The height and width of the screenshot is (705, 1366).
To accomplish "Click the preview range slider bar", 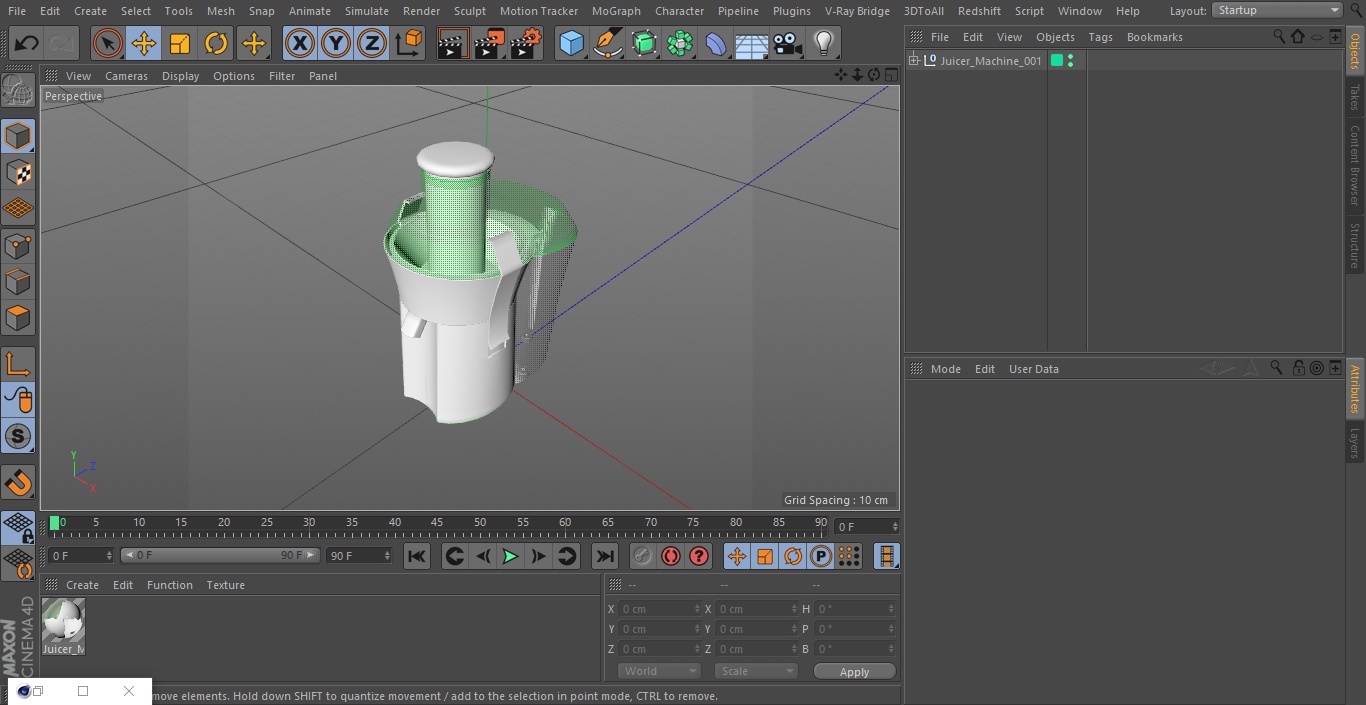I will [220, 555].
